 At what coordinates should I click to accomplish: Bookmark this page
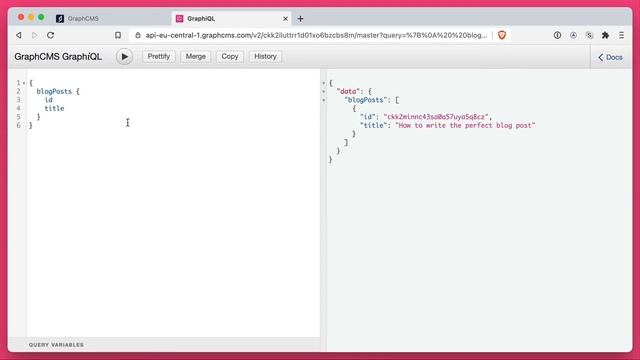click(x=118, y=36)
